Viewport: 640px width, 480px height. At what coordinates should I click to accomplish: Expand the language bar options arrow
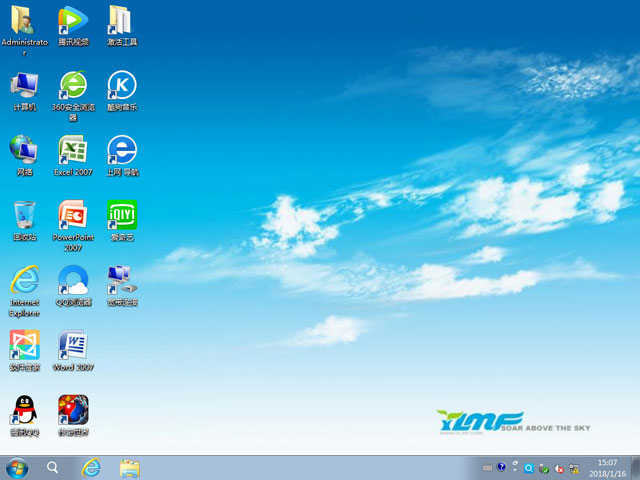(x=515, y=468)
